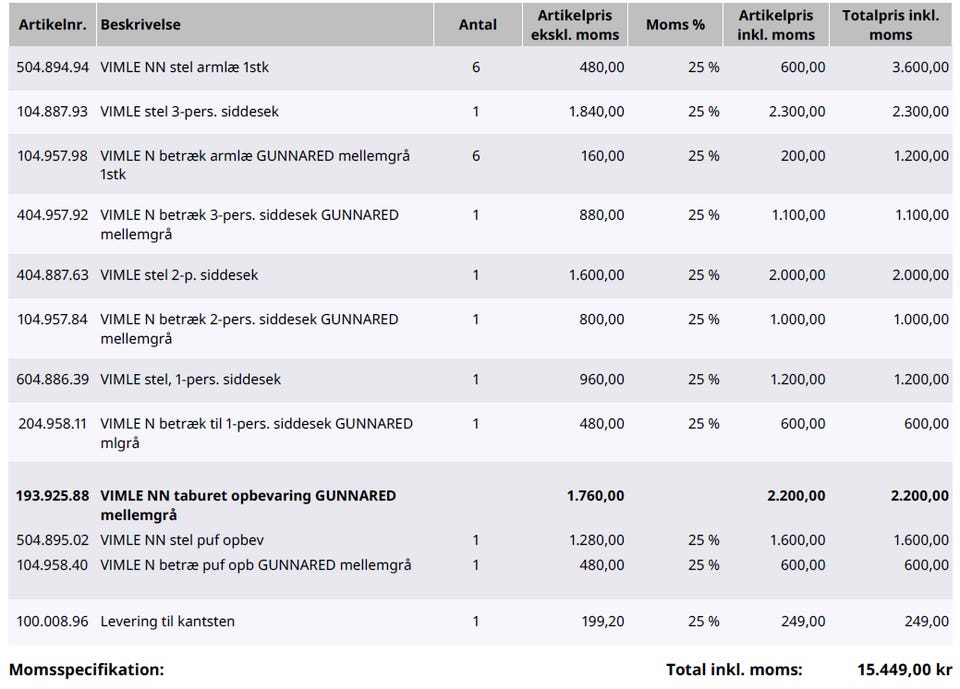The height and width of the screenshot is (689, 960).
Task: Select description 'VIMLE NN stel armlæ 1stk'
Action: point(184,67)
